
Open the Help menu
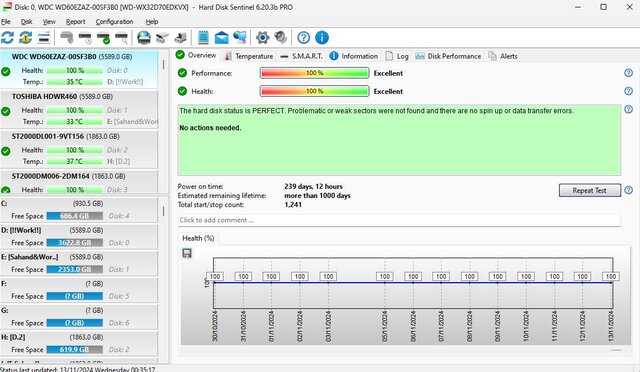point(152,22)
